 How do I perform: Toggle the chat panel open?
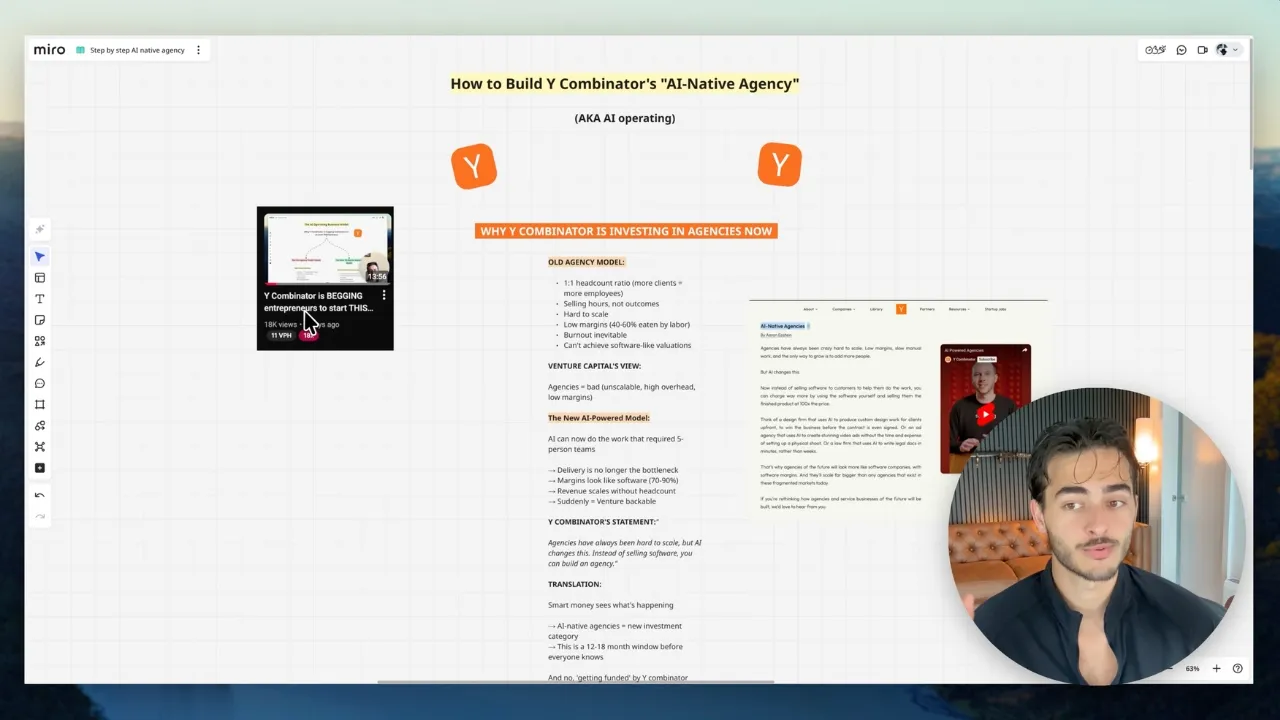[1181, 49]
